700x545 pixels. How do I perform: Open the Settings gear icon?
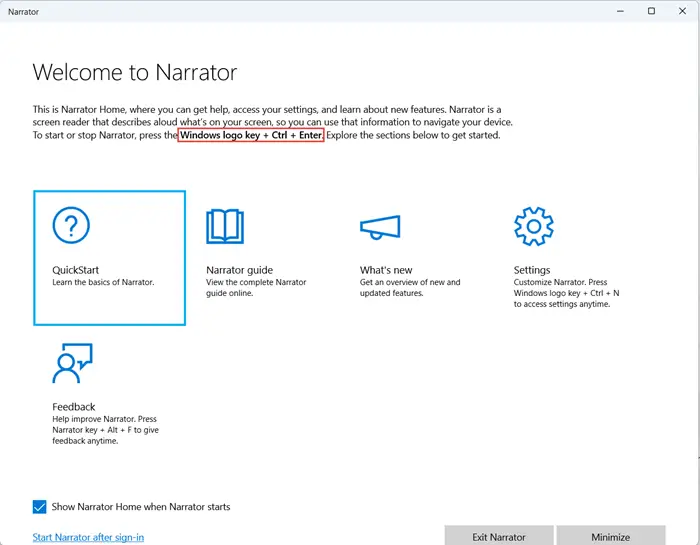tap(533, 226)
